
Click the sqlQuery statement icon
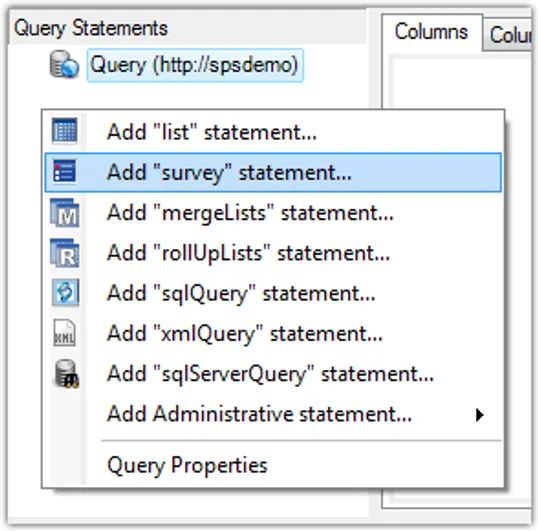(x=65, y=293)
